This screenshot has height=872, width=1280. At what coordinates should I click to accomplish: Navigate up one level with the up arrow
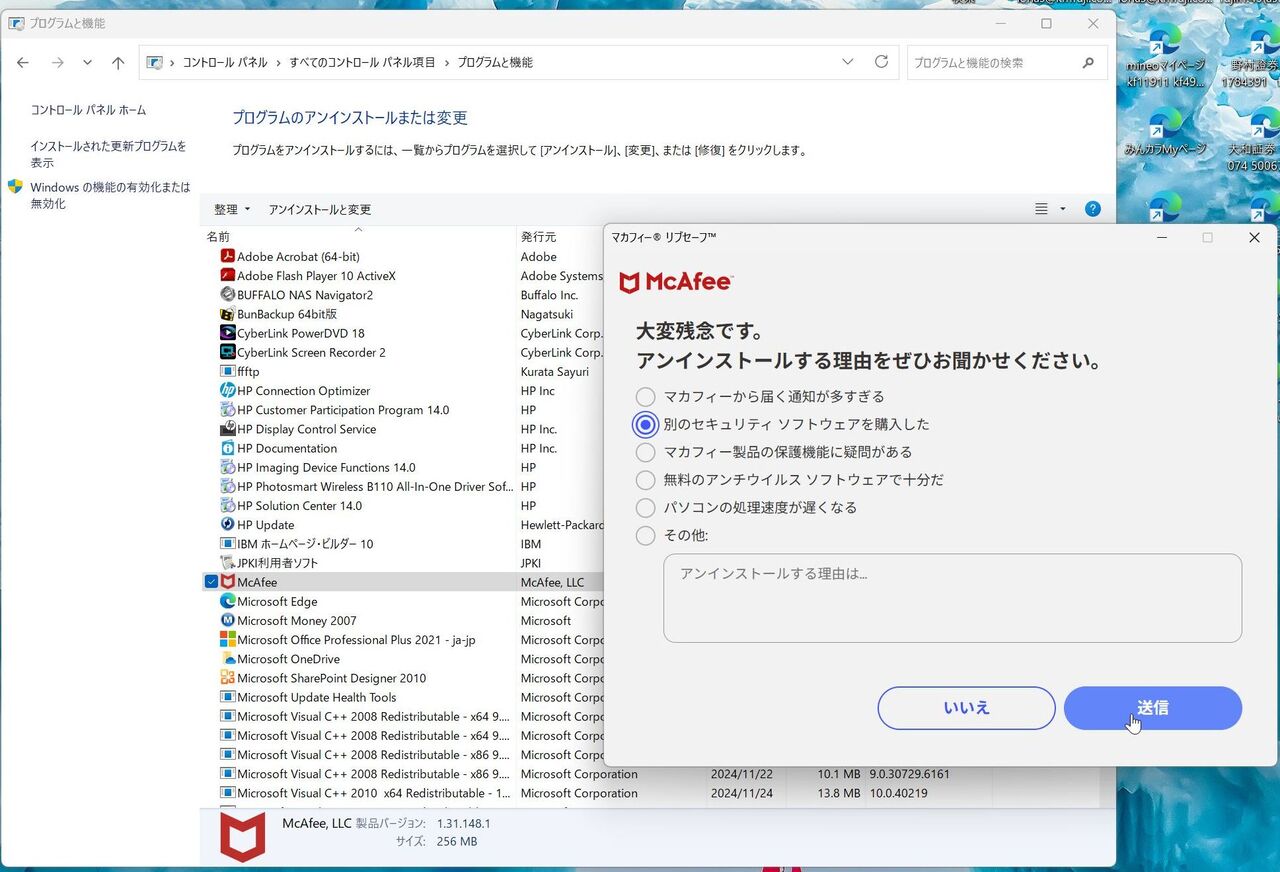[118, 62]
